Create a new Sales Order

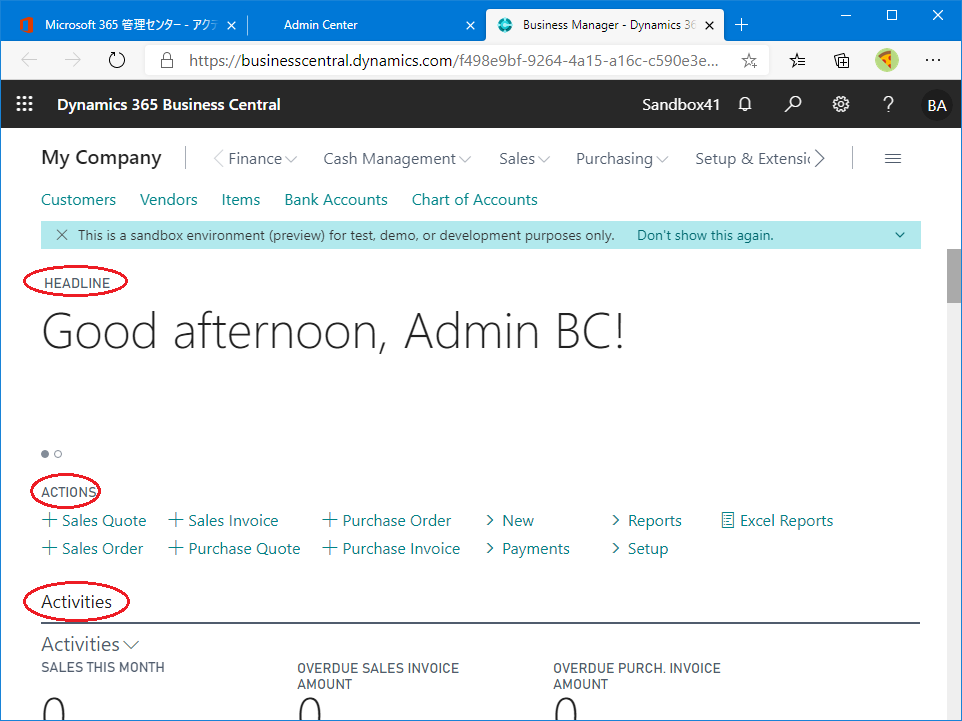(92, 549)
